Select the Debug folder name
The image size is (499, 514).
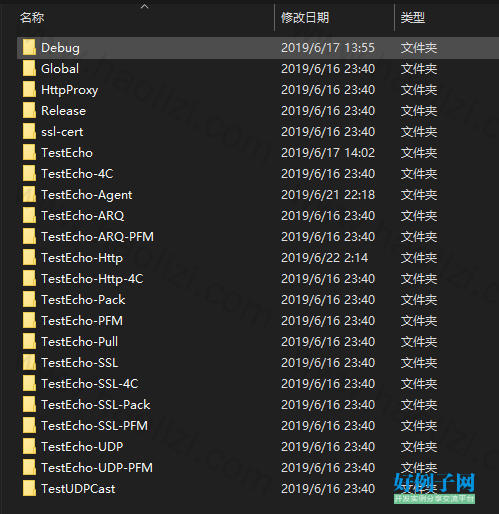(60, 48)
